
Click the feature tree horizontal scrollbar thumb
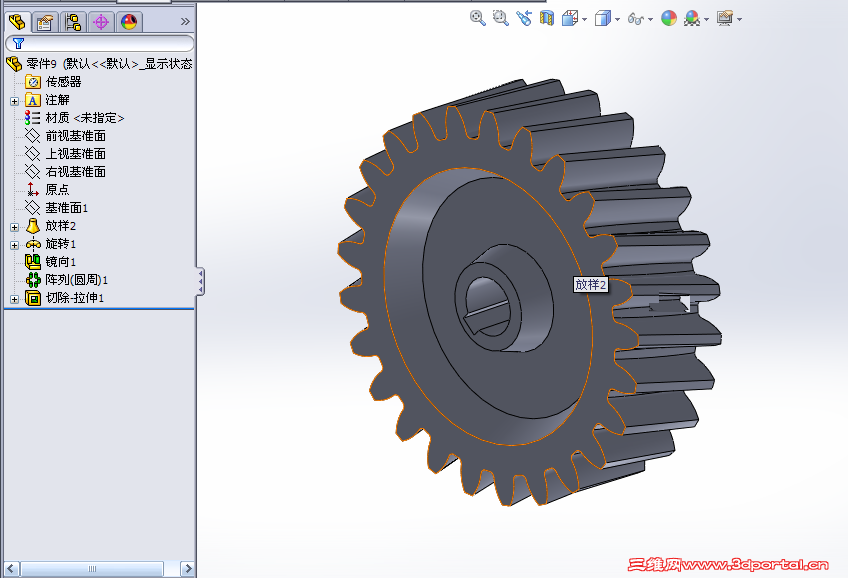[92, 569]
